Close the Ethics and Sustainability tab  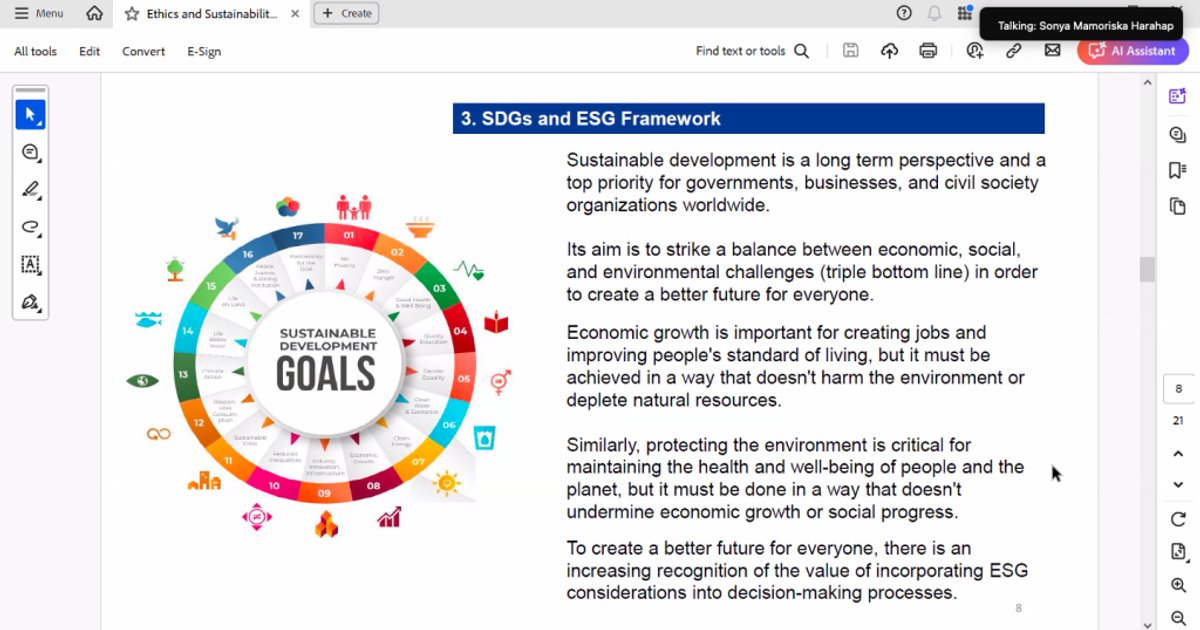click(294, 14)
